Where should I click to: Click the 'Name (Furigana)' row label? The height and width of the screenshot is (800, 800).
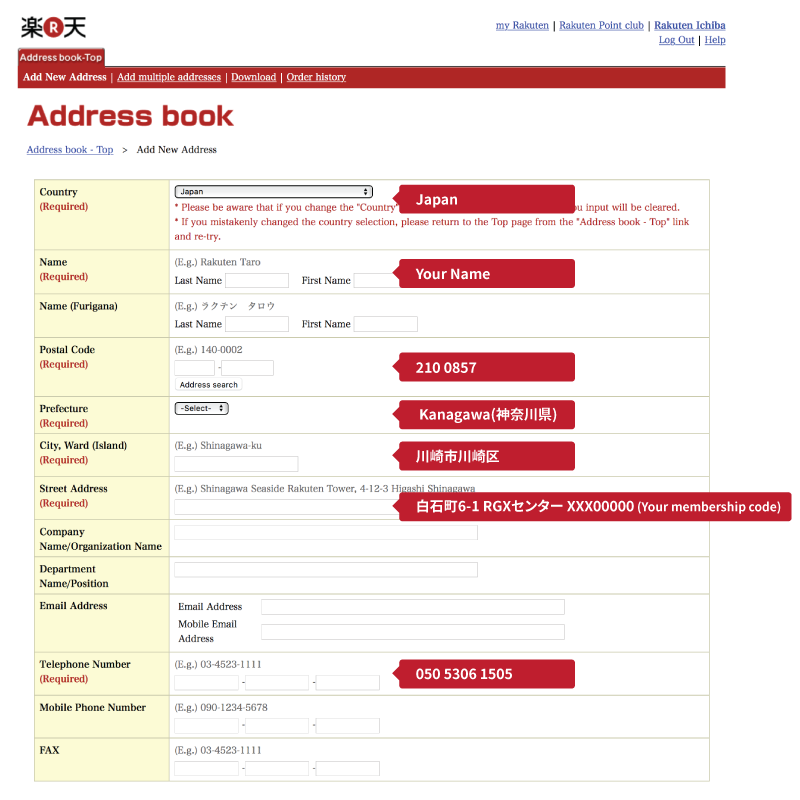tap(79, 306)
